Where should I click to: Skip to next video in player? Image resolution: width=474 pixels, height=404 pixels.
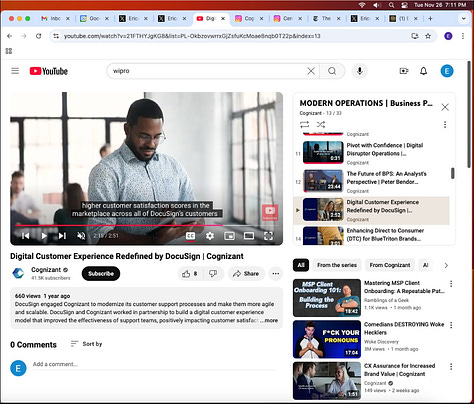(x=62, y=236)
